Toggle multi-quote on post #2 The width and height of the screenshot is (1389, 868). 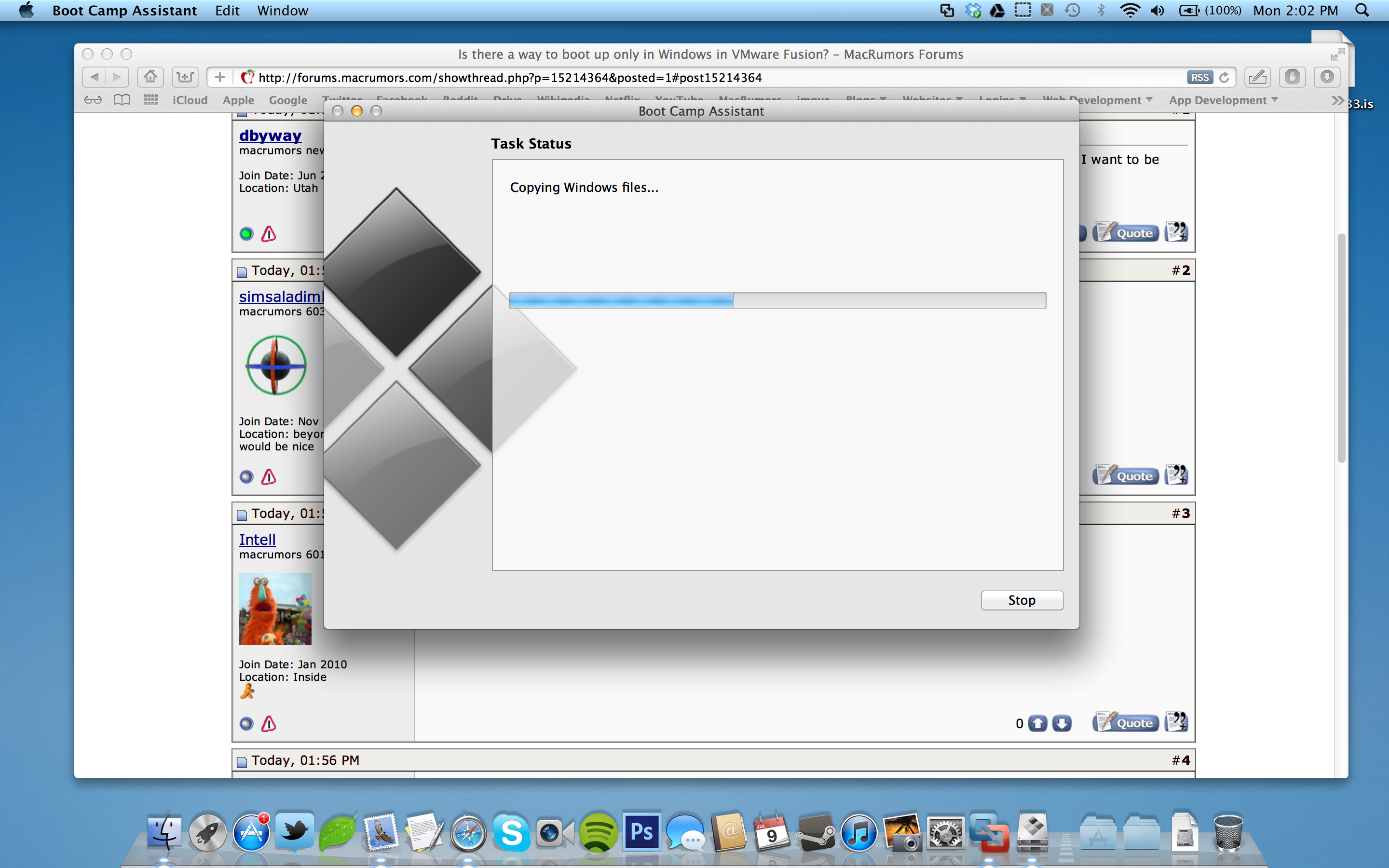coord(1176,475)
